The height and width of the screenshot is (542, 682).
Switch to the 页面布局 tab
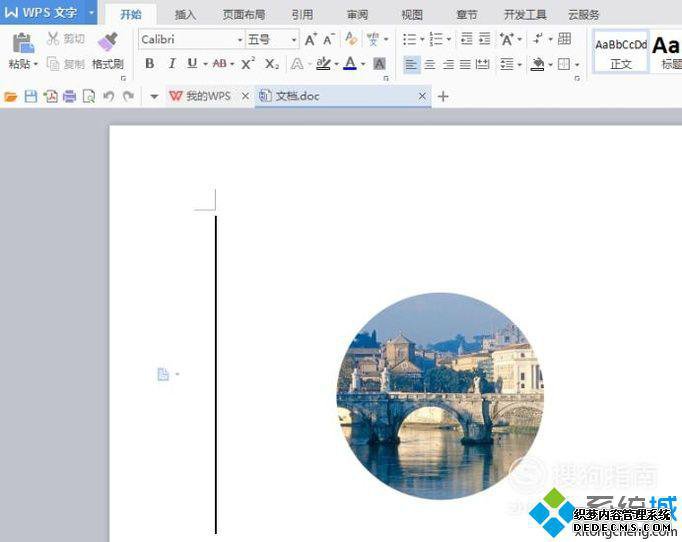tap(244, 15)
